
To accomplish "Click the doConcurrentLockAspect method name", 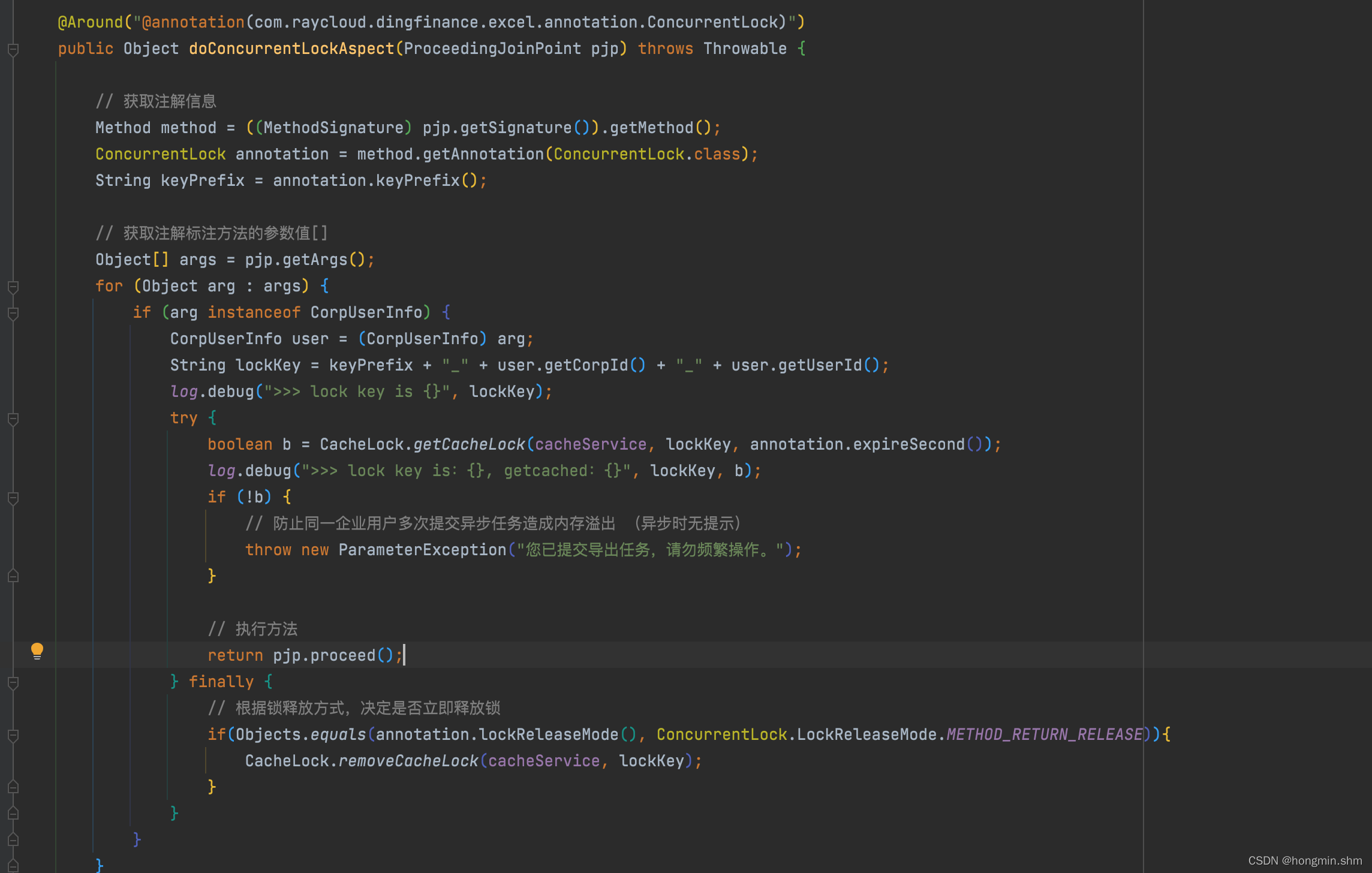I will pos(291,49).
